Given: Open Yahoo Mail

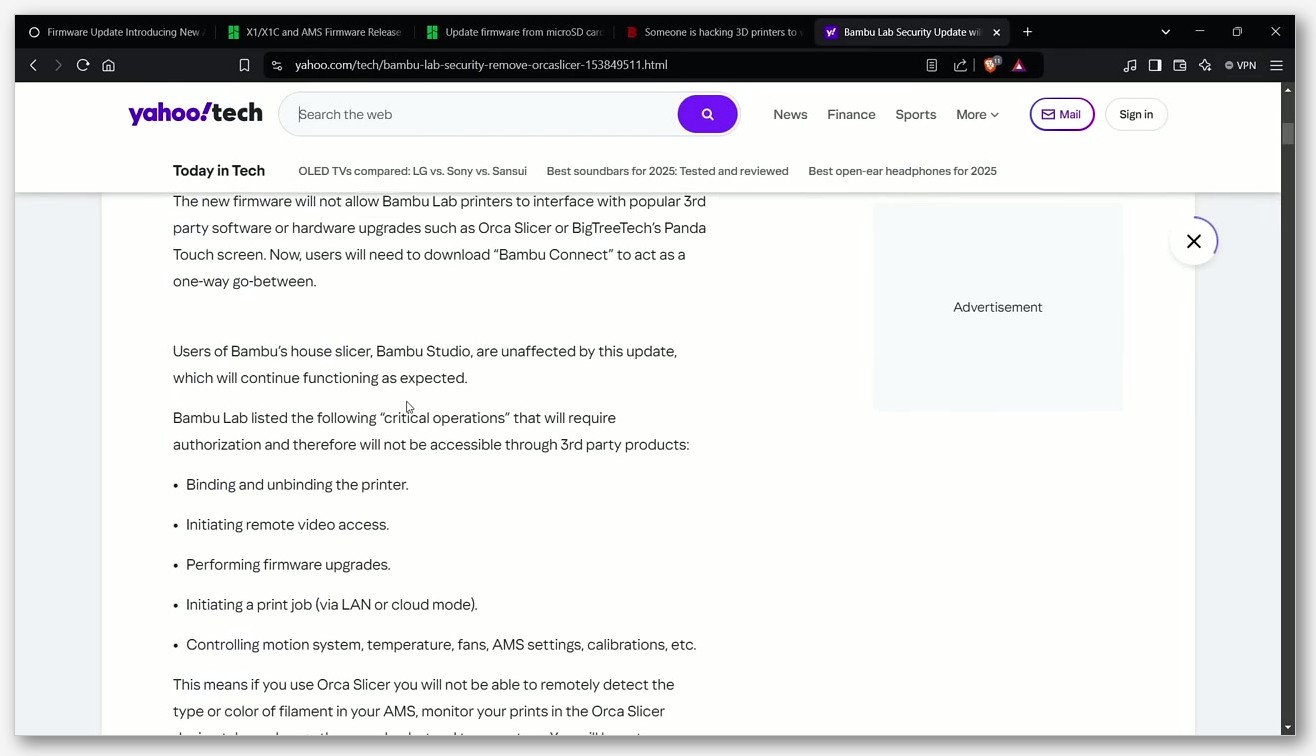Looking at the screenshot, I should [x=1062, y=114].
